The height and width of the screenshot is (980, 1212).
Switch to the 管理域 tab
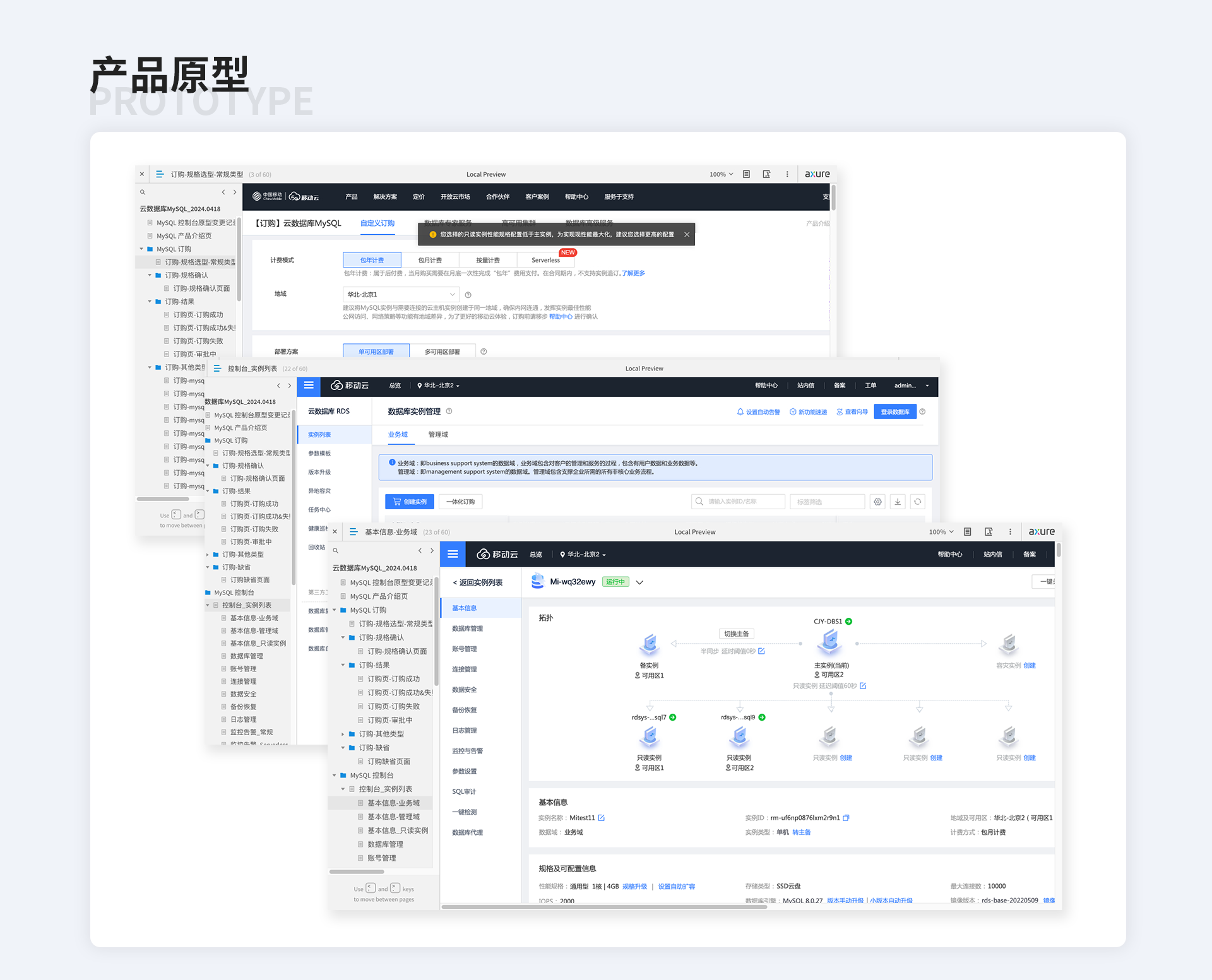pos(438,435)
